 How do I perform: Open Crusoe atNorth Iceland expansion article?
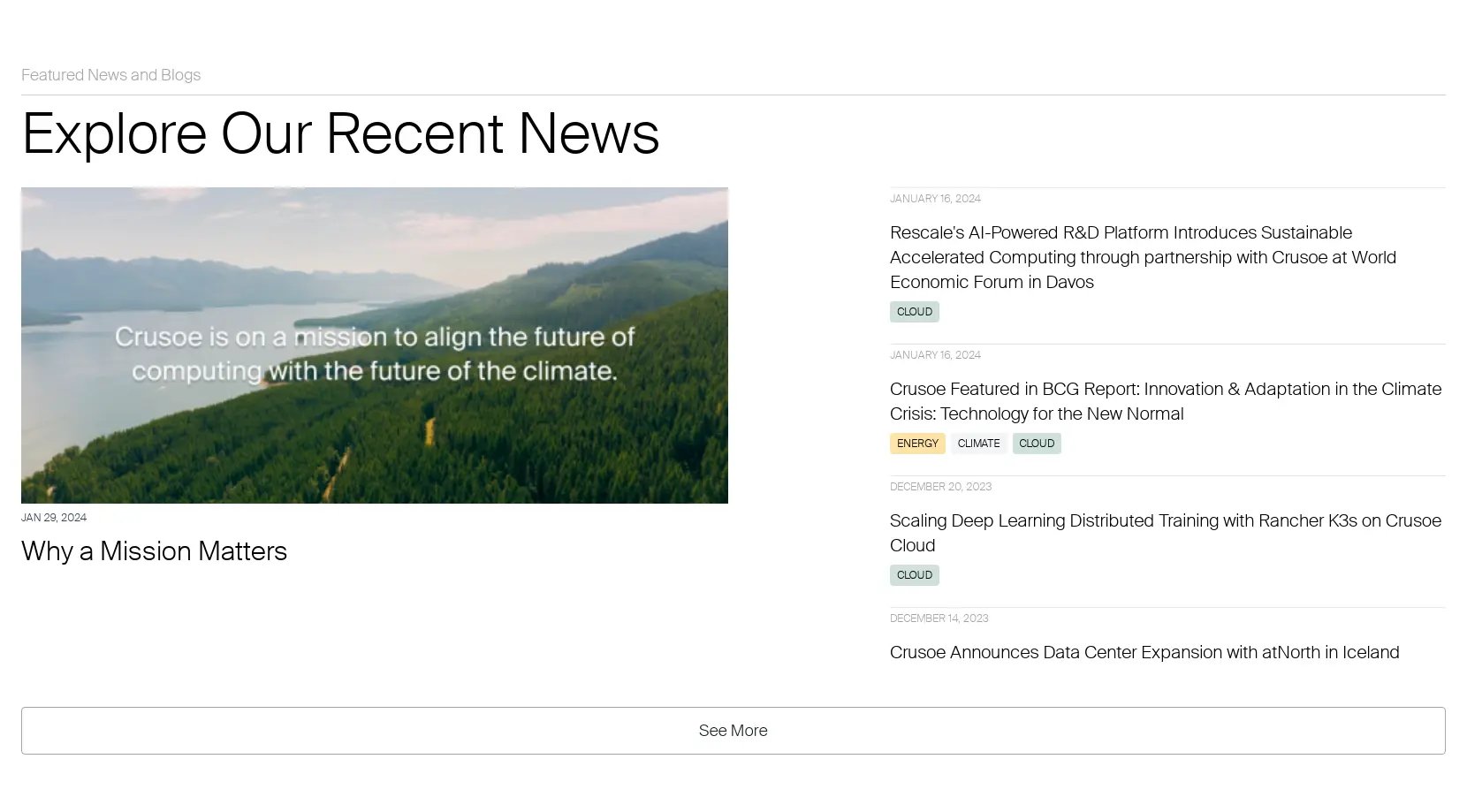point(1144,652)
